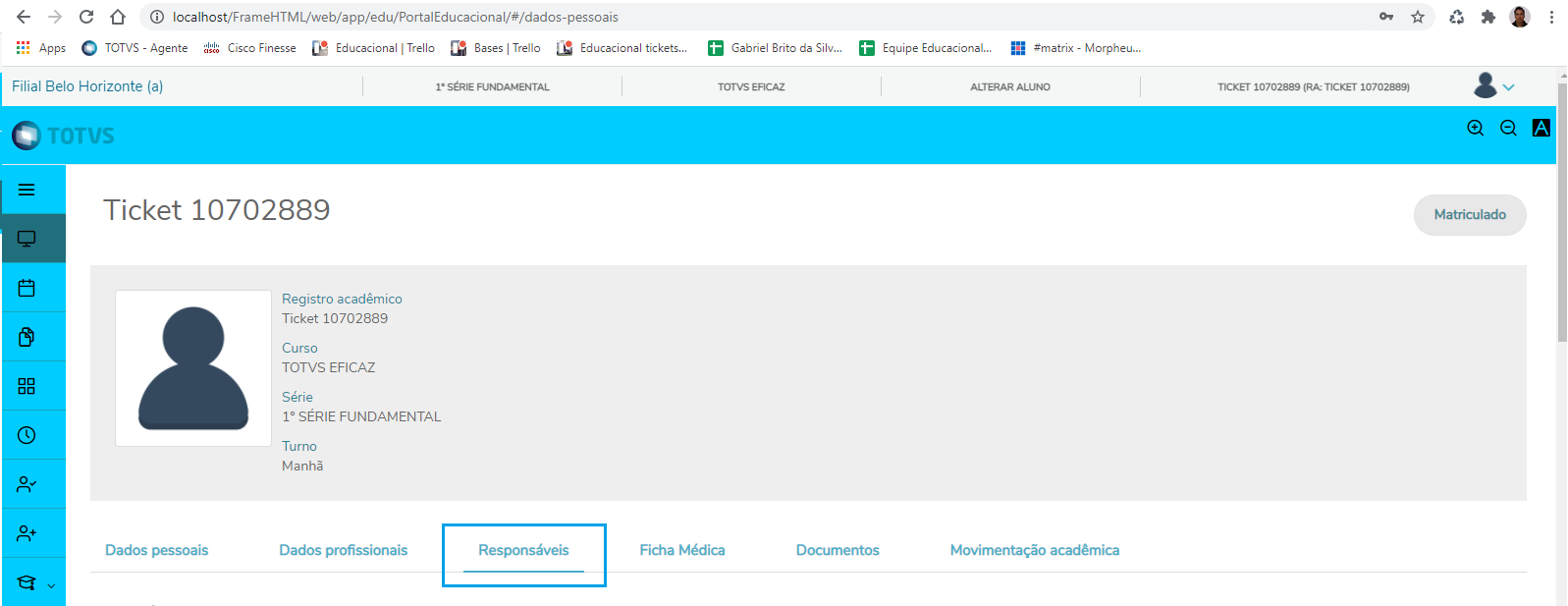Open Gabriel Brito da Silv... bookmark

[775, 48]
